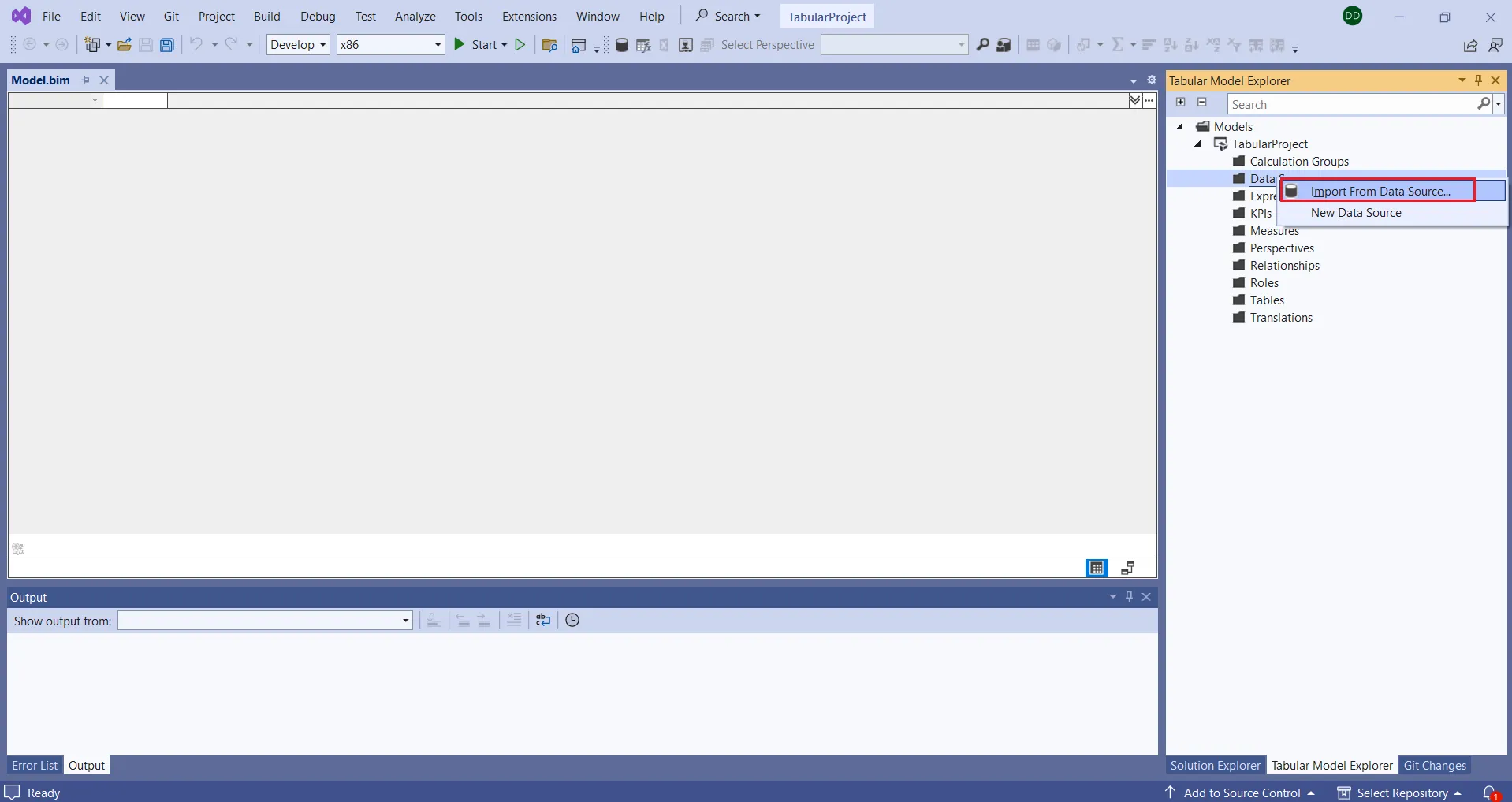Pin the Tabular Model Explorer panel
The image size is (1512, 802).
(x=1478, y=80)
